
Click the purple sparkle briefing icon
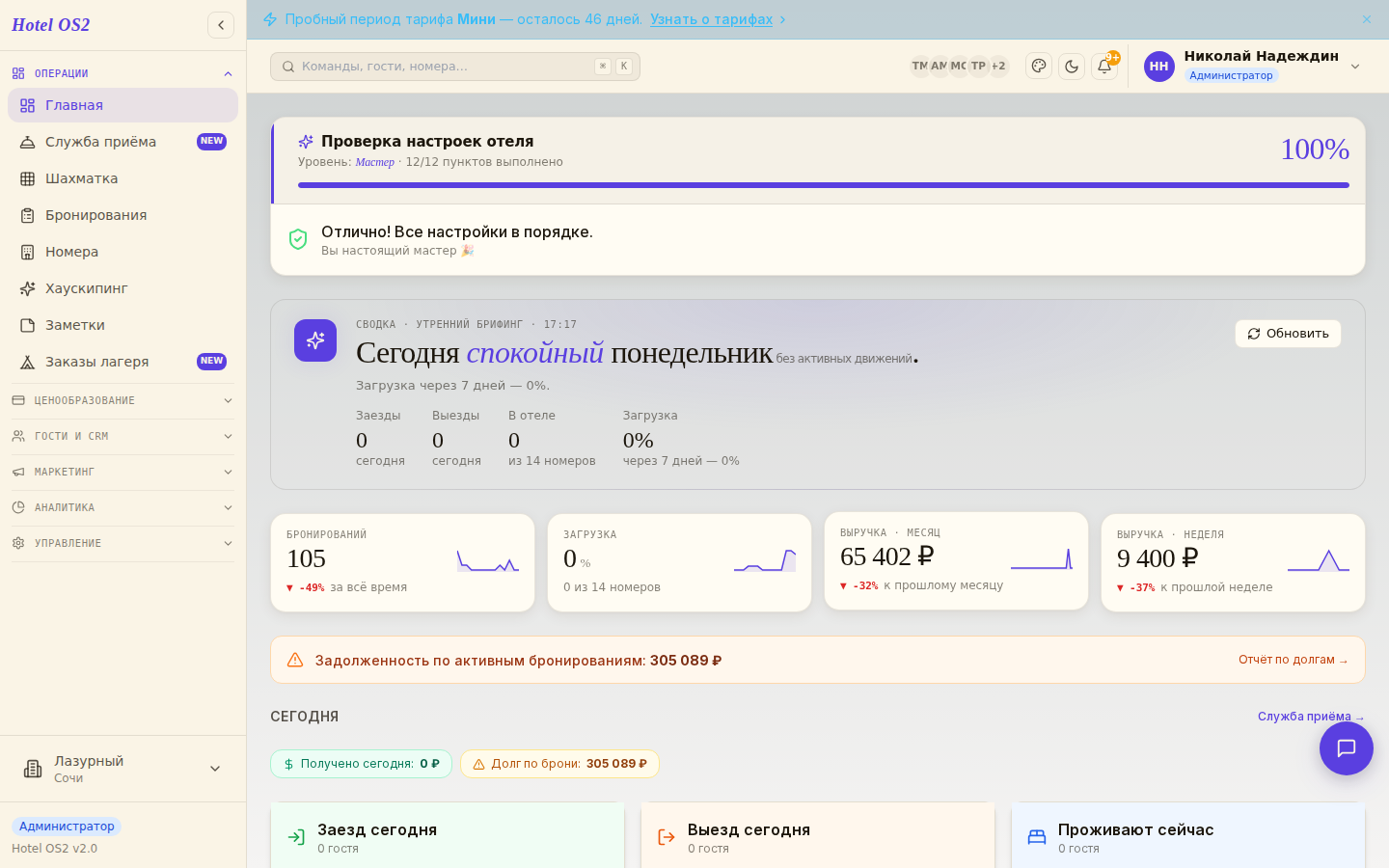[315, 340]
